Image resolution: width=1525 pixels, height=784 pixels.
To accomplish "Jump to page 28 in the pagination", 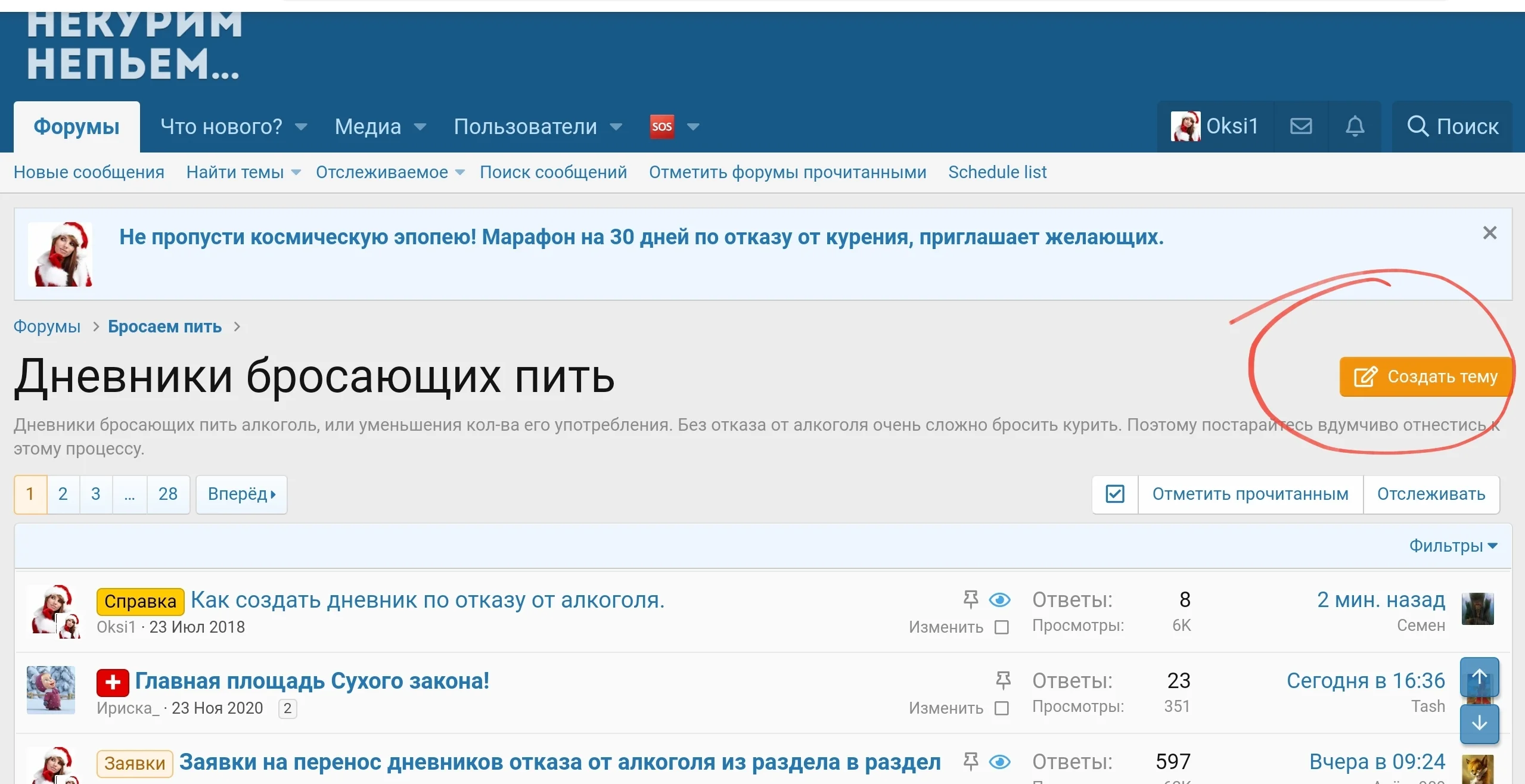I will pos(169,494).
